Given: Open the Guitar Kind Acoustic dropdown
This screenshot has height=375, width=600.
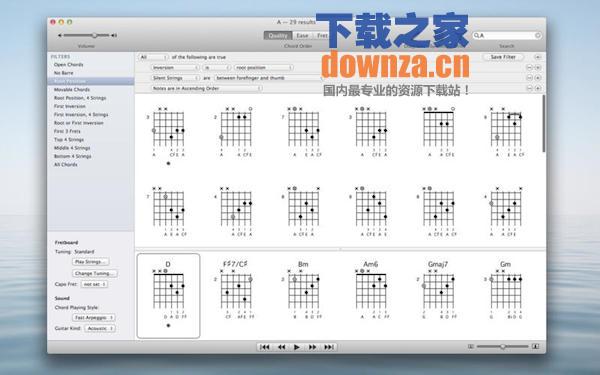Looking at the screenshot, I should coord(100,328).
